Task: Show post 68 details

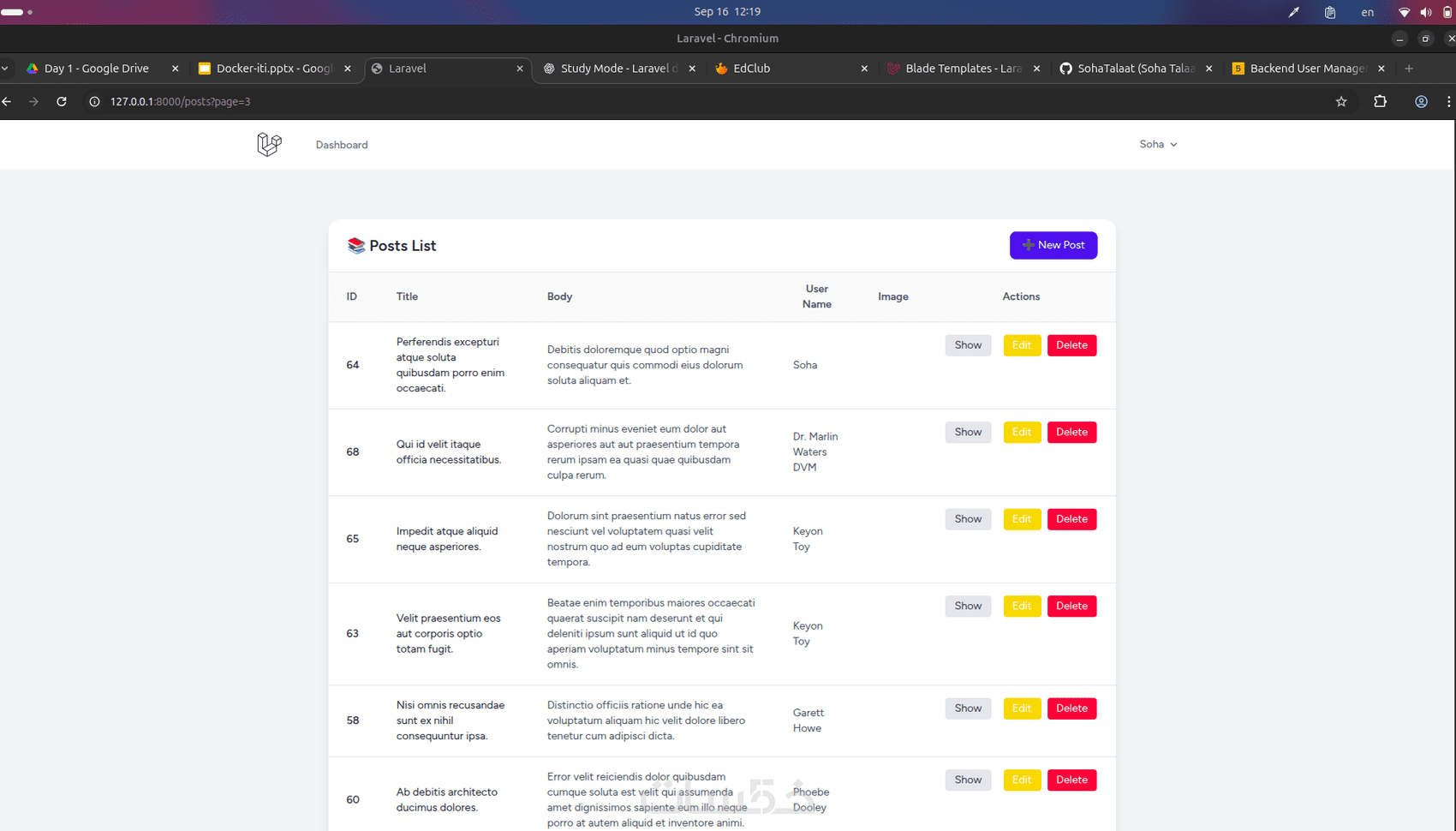Action: [x=968, y=433]
